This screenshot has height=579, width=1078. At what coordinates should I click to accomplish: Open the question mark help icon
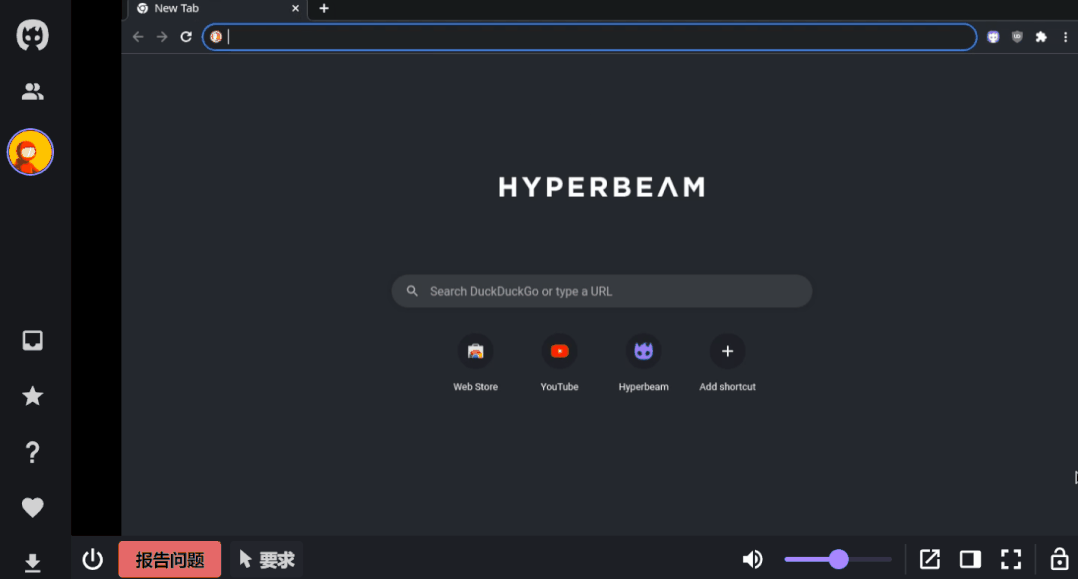point(32,452)
